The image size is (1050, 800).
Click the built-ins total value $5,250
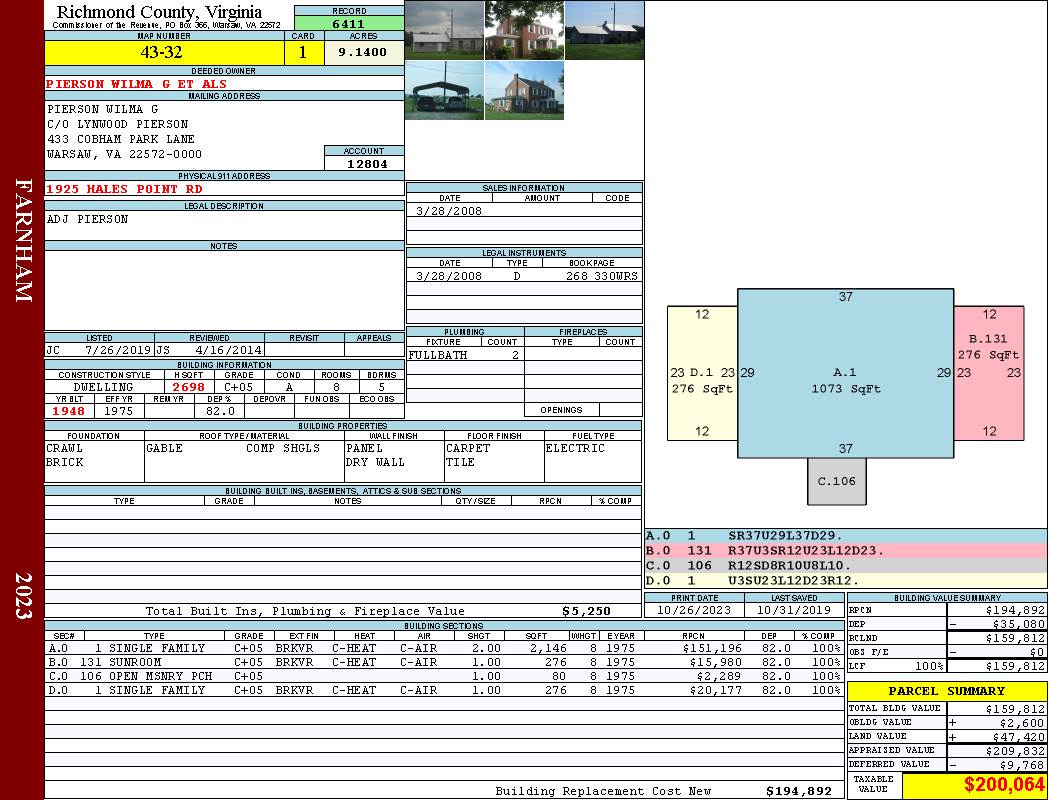(x=586, y=611)
